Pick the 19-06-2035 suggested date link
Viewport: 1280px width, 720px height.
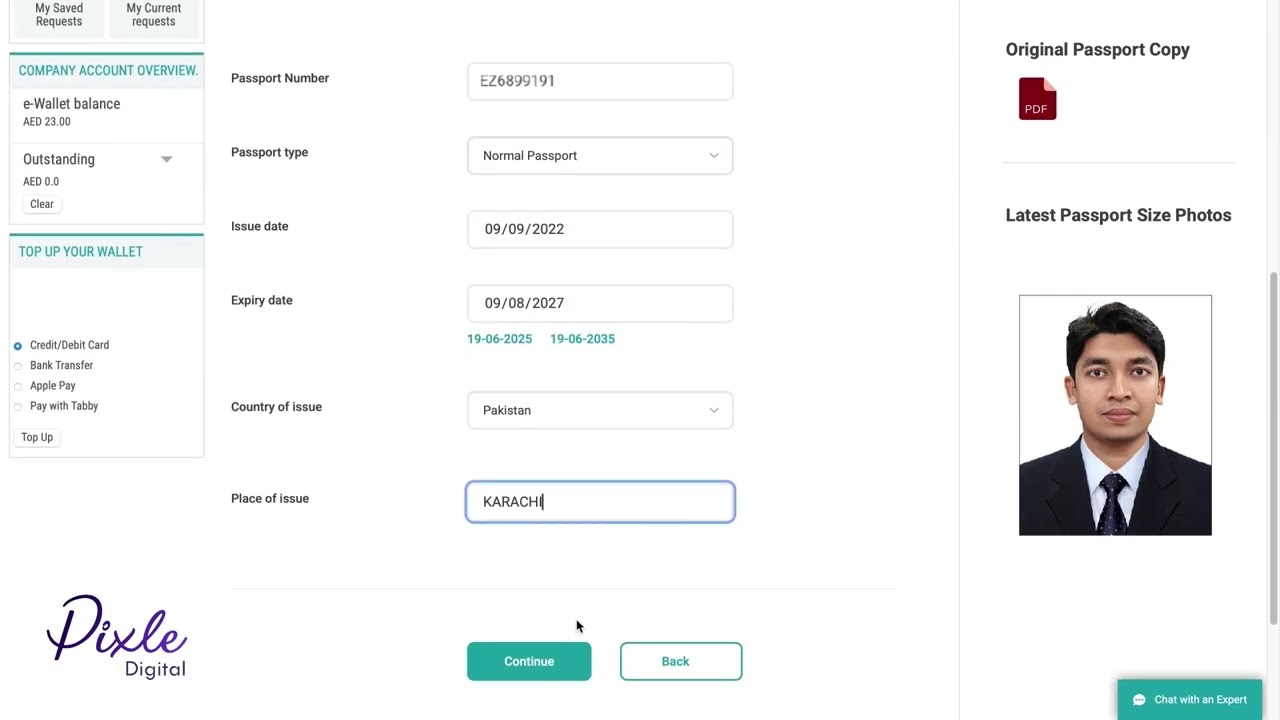click(582, 339)
